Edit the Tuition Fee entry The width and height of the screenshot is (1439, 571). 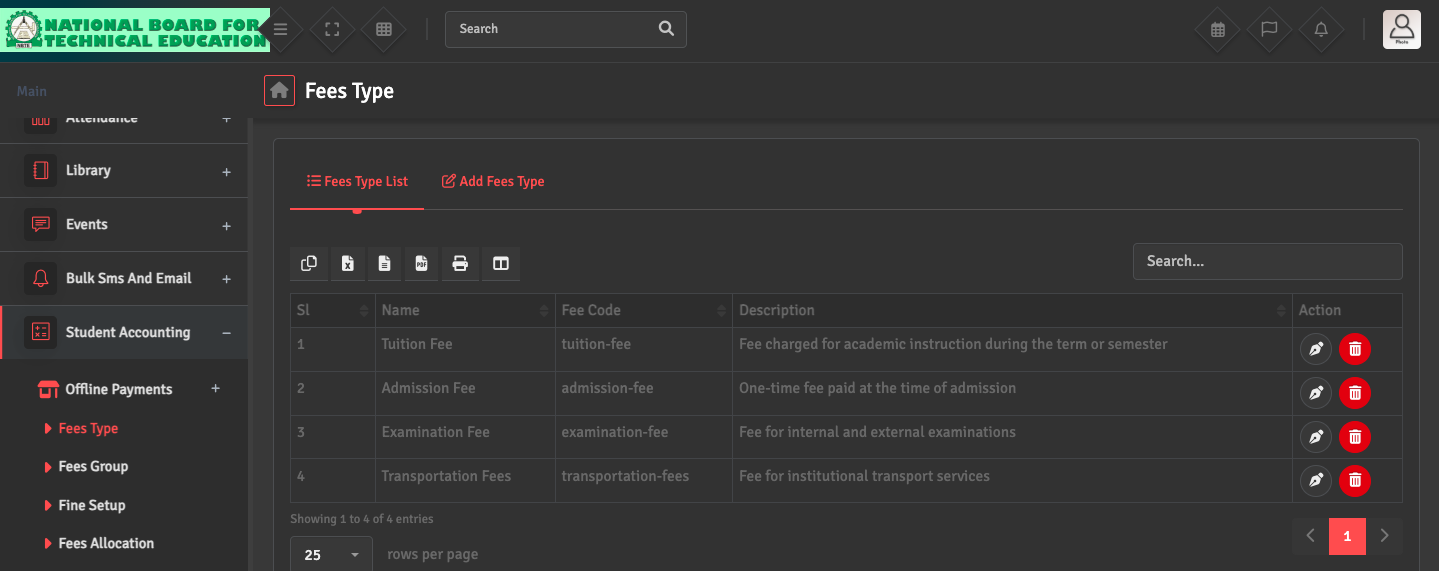point(1316,349)
